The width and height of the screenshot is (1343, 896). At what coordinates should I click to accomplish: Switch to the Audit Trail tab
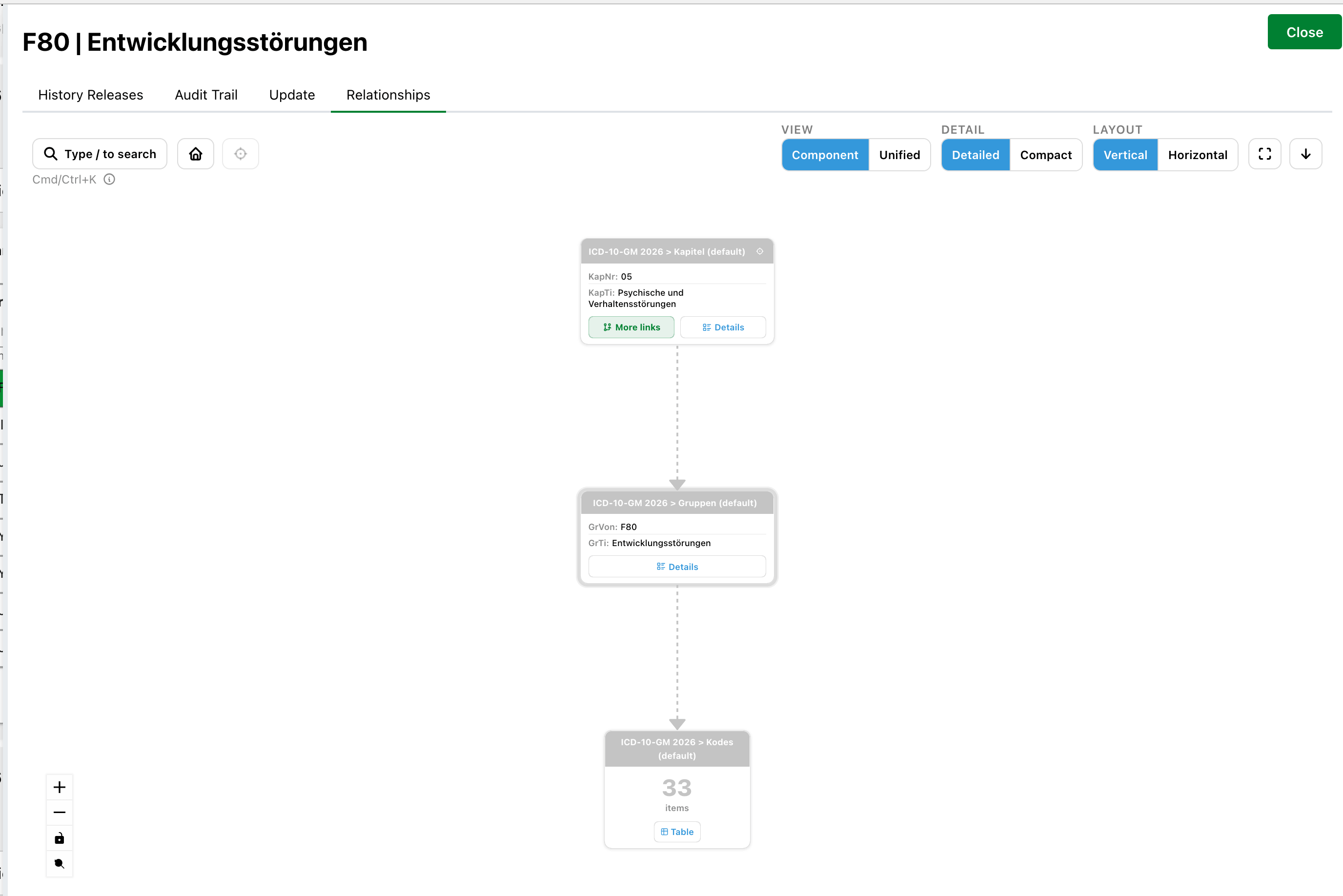click(x=206, y=95)
